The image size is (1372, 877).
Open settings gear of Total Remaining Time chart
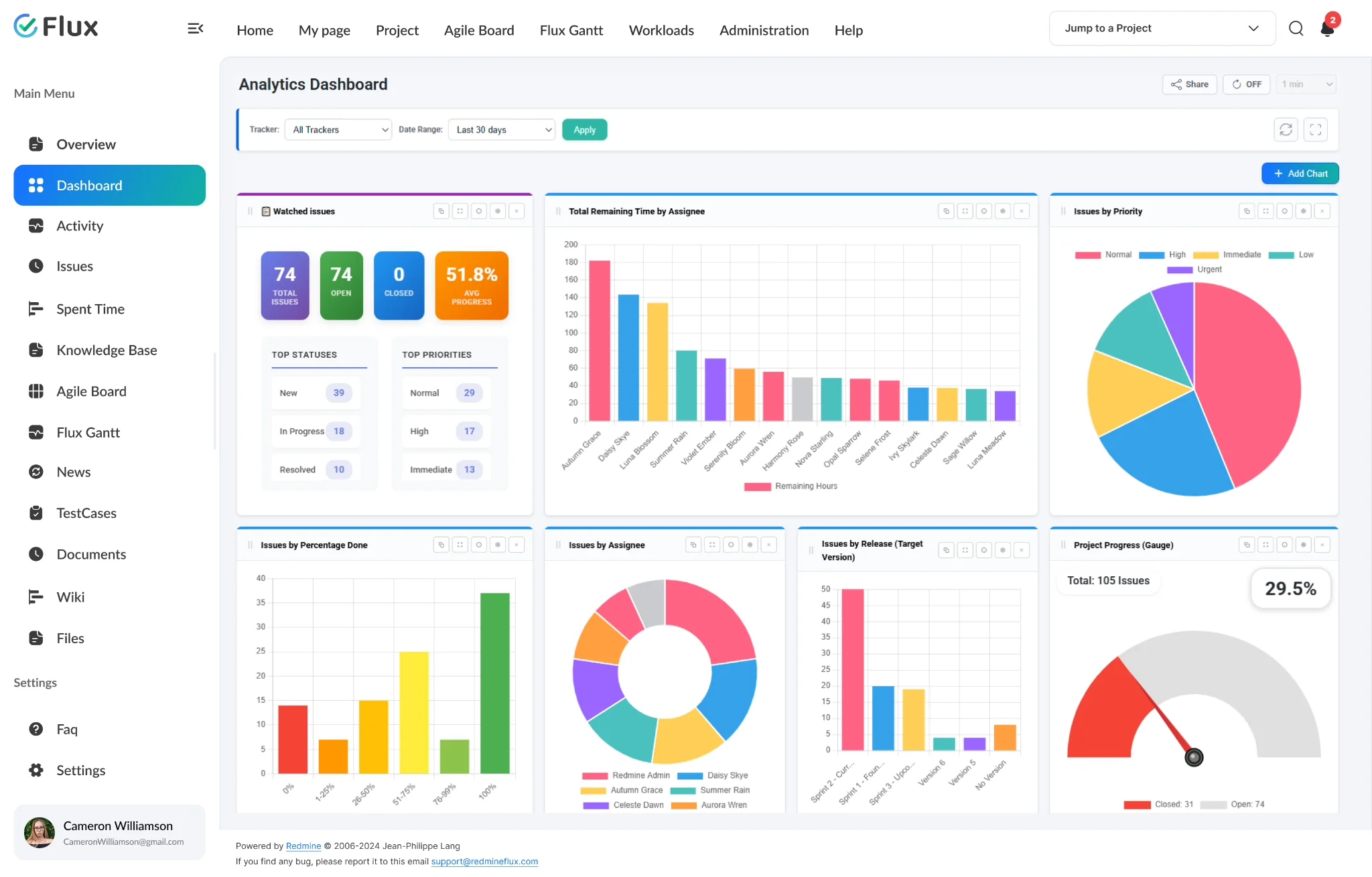tap(1002, 211)
